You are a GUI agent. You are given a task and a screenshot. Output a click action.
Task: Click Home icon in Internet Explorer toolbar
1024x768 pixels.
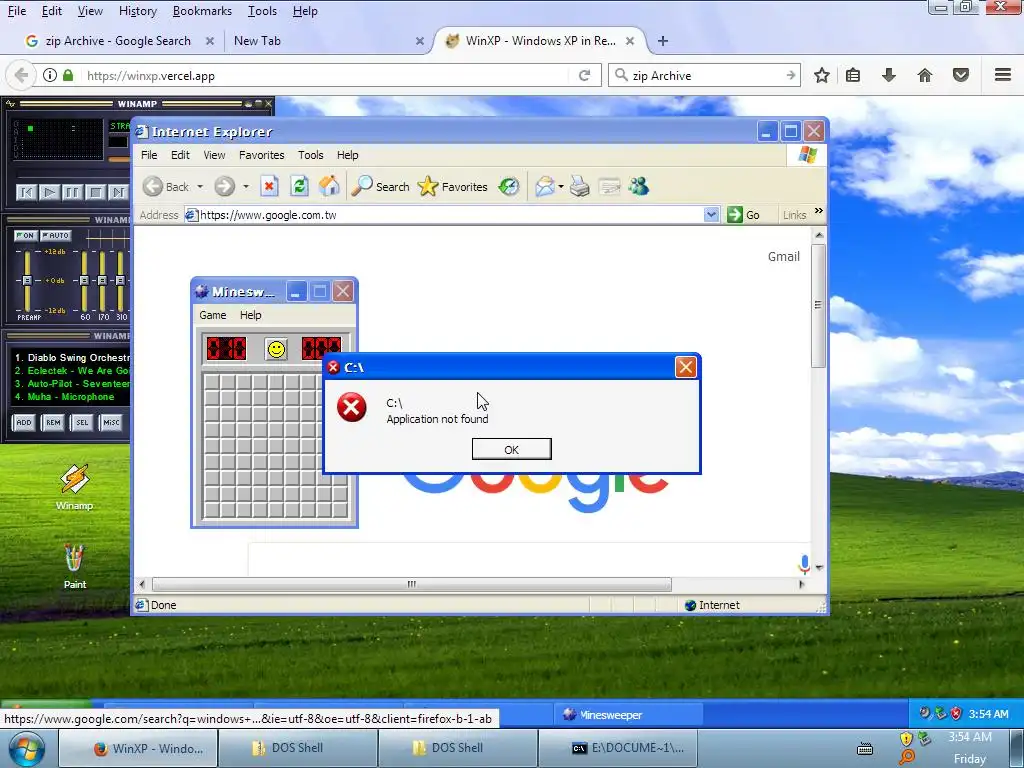tap(329, 187)
